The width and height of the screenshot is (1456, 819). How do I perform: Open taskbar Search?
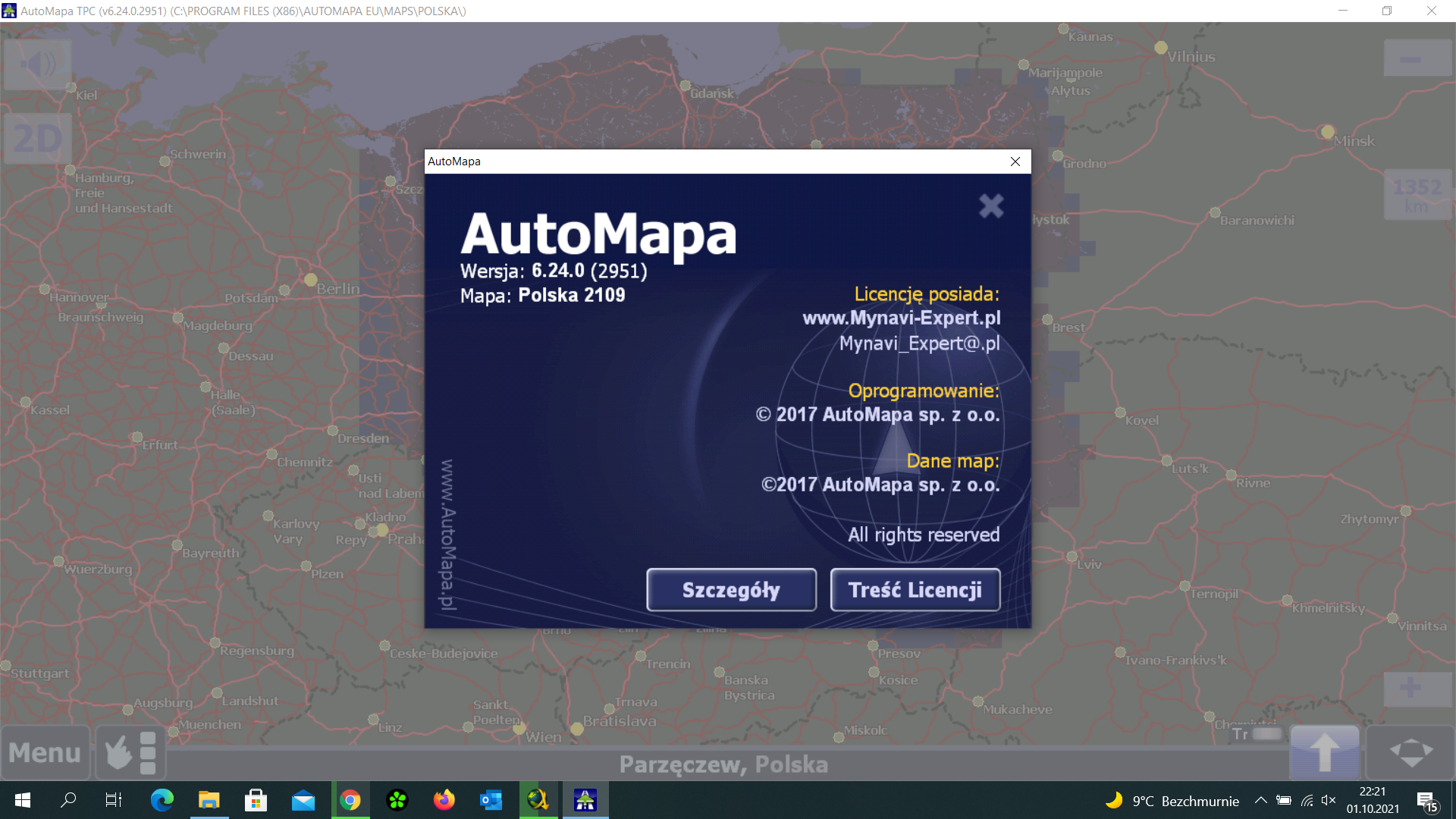tap(68, 800)
